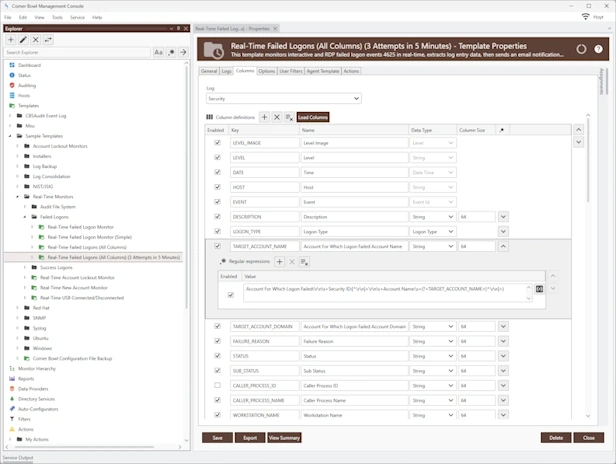616x464 pixels.
Task: Click the pencil edit icon in Explorer
Action: (x=24, y=39)
